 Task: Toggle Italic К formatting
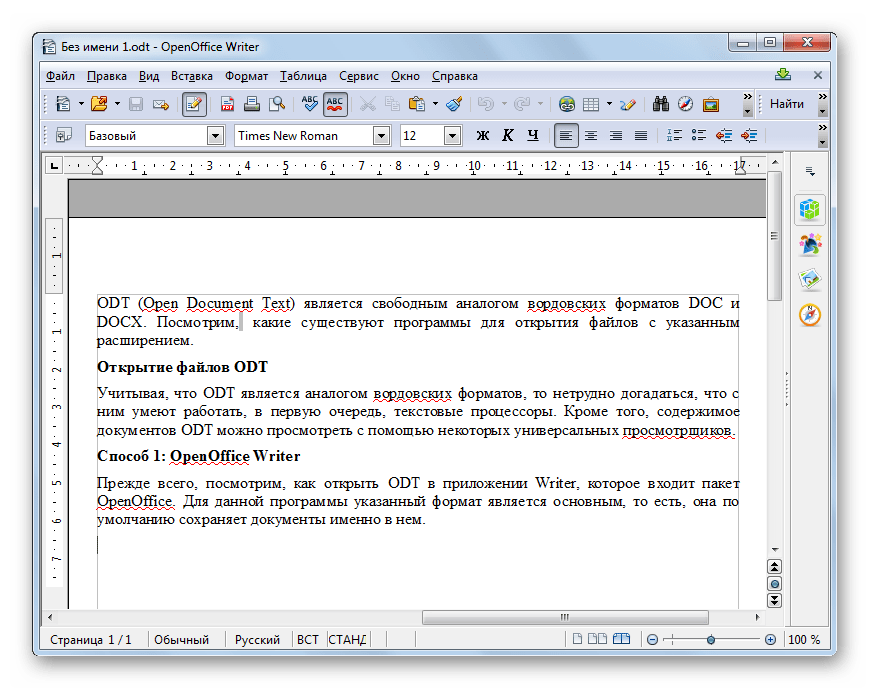[x=508, y=135]
